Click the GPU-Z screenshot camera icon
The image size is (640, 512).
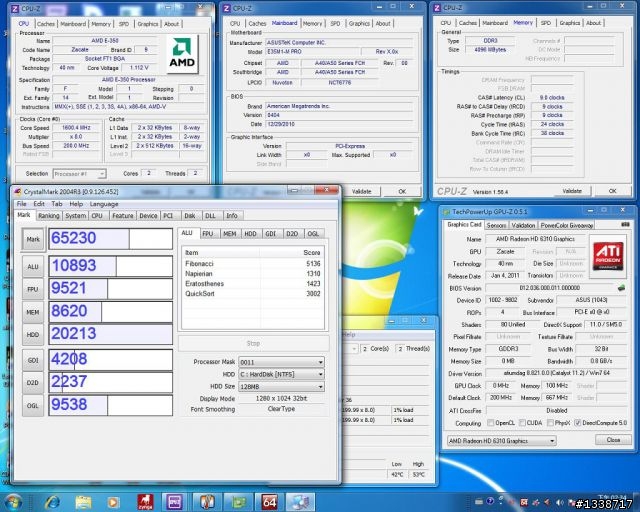625,225
